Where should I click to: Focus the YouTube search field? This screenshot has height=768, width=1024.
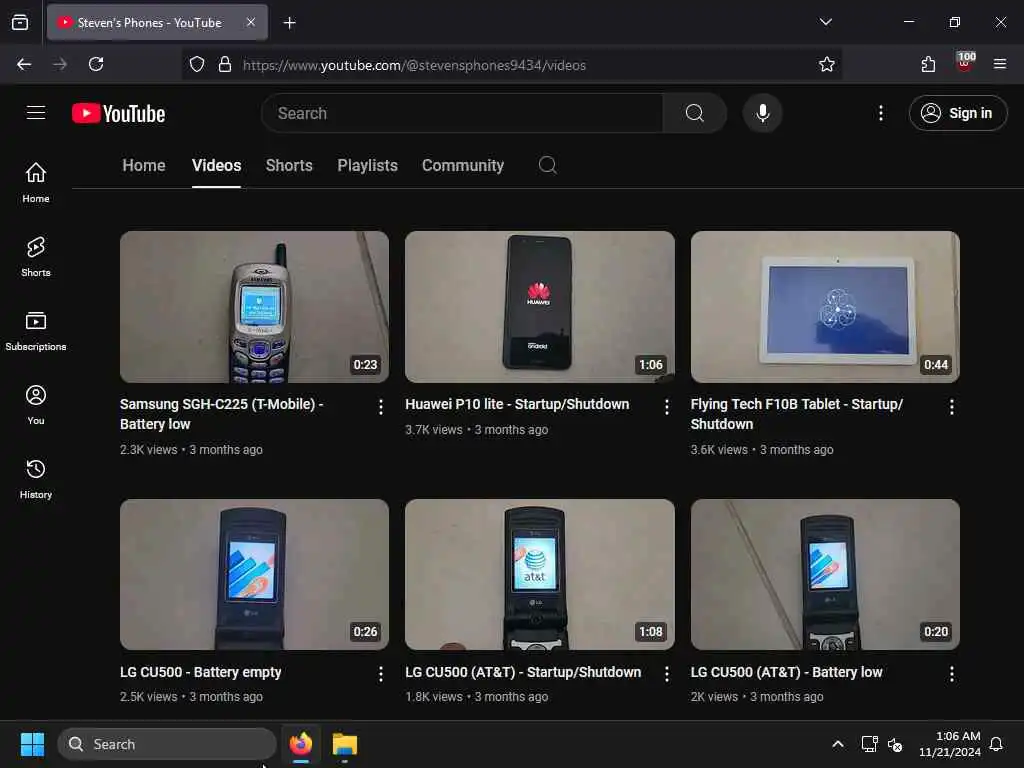[462, 113]
